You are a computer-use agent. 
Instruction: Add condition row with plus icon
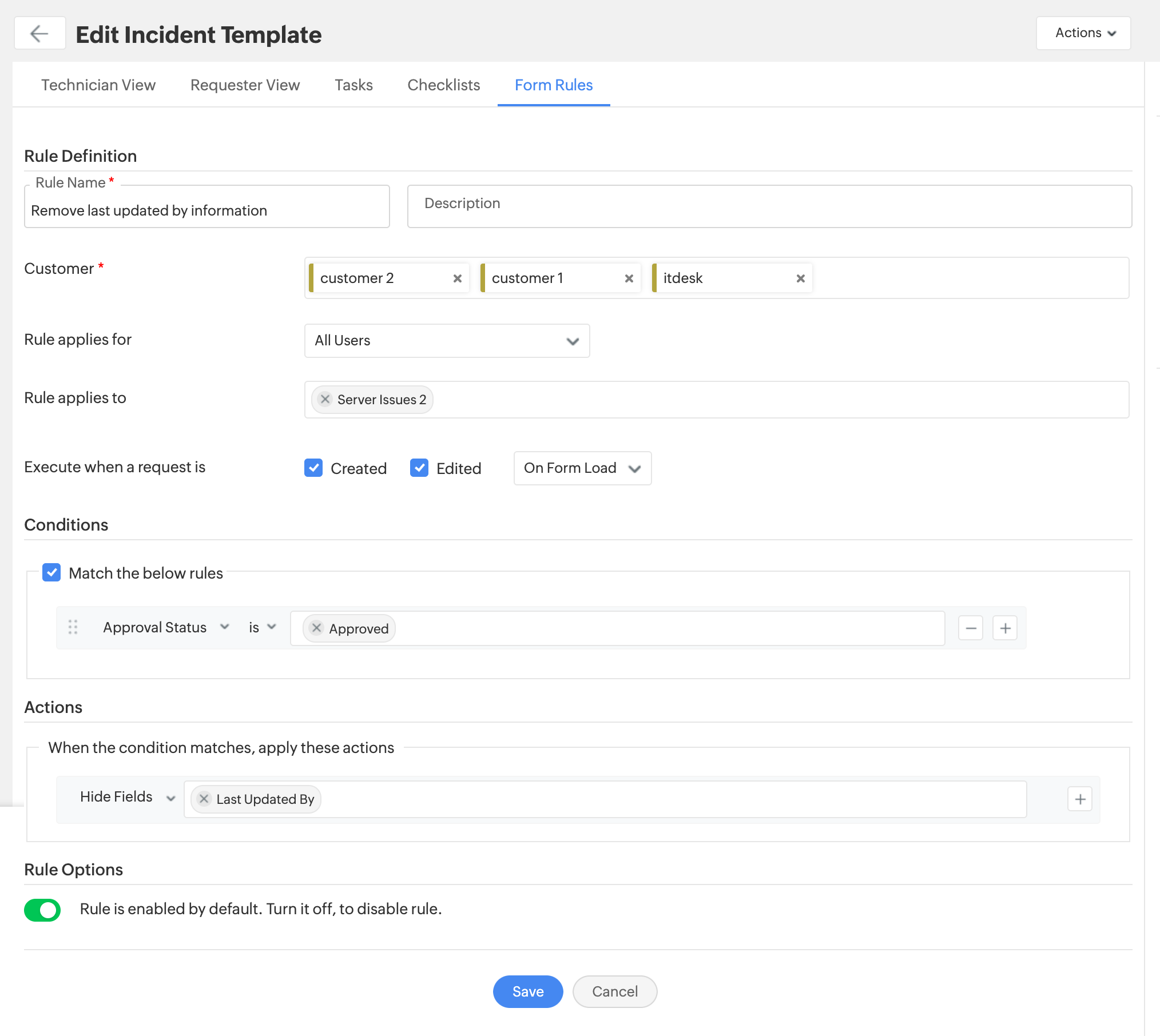1004,628
